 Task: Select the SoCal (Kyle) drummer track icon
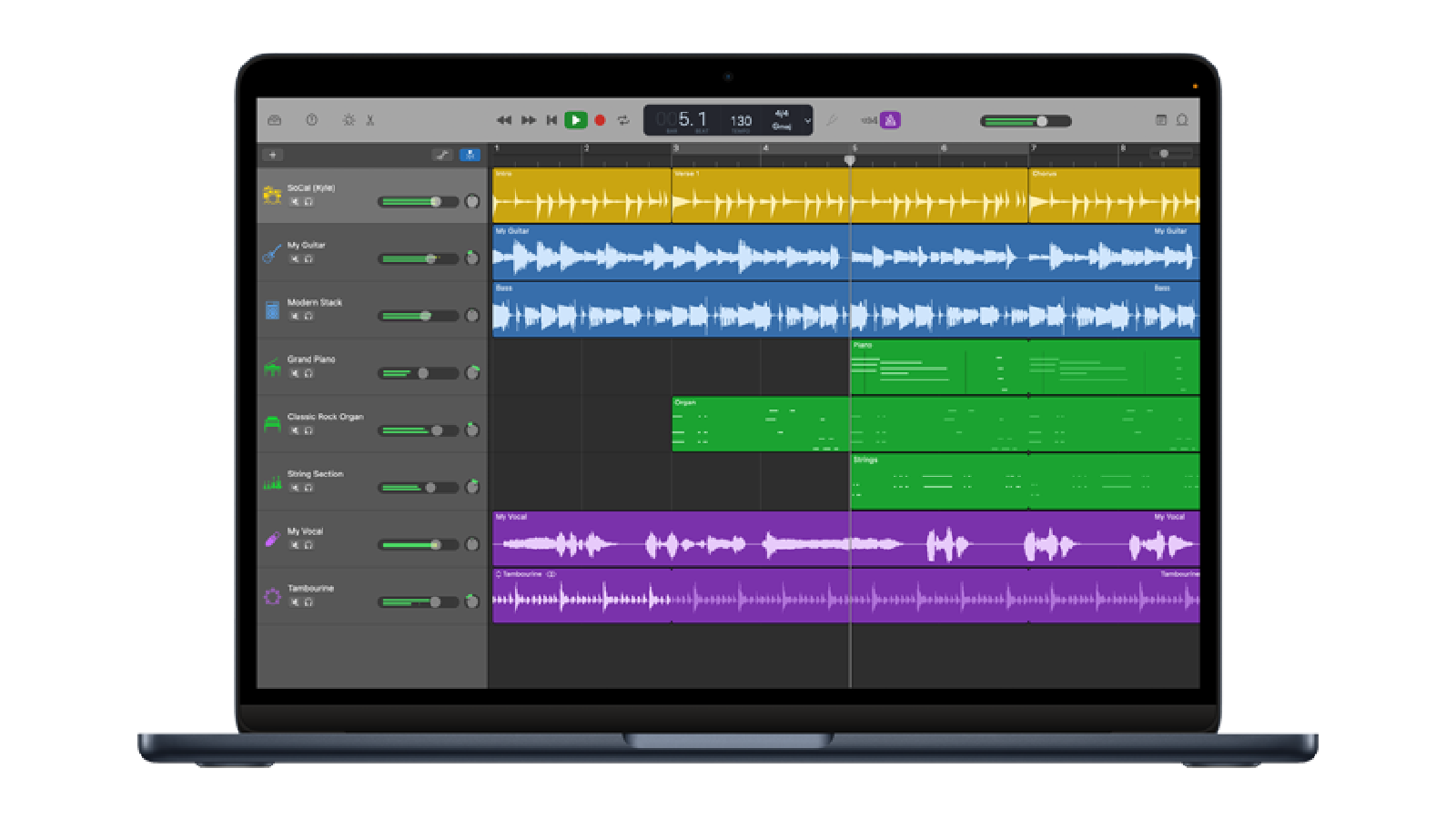pyautogui.click(x=272, y=195)
